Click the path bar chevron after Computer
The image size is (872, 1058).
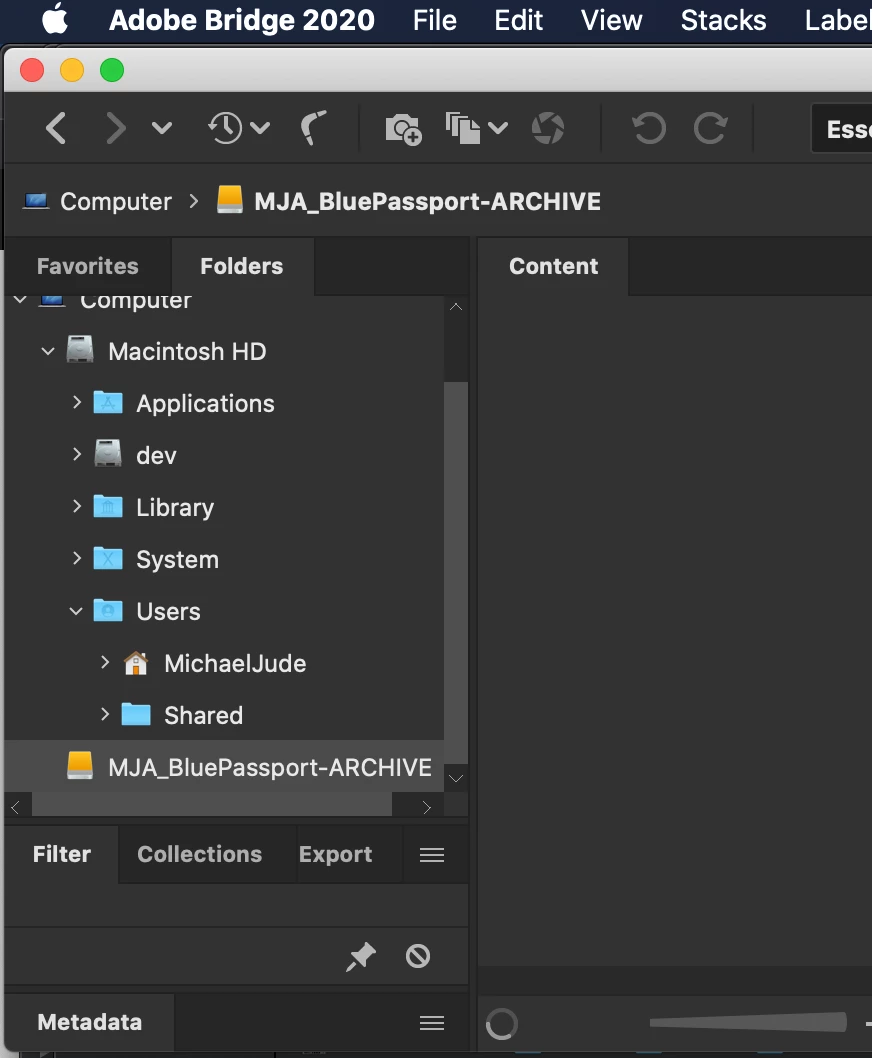194,201
